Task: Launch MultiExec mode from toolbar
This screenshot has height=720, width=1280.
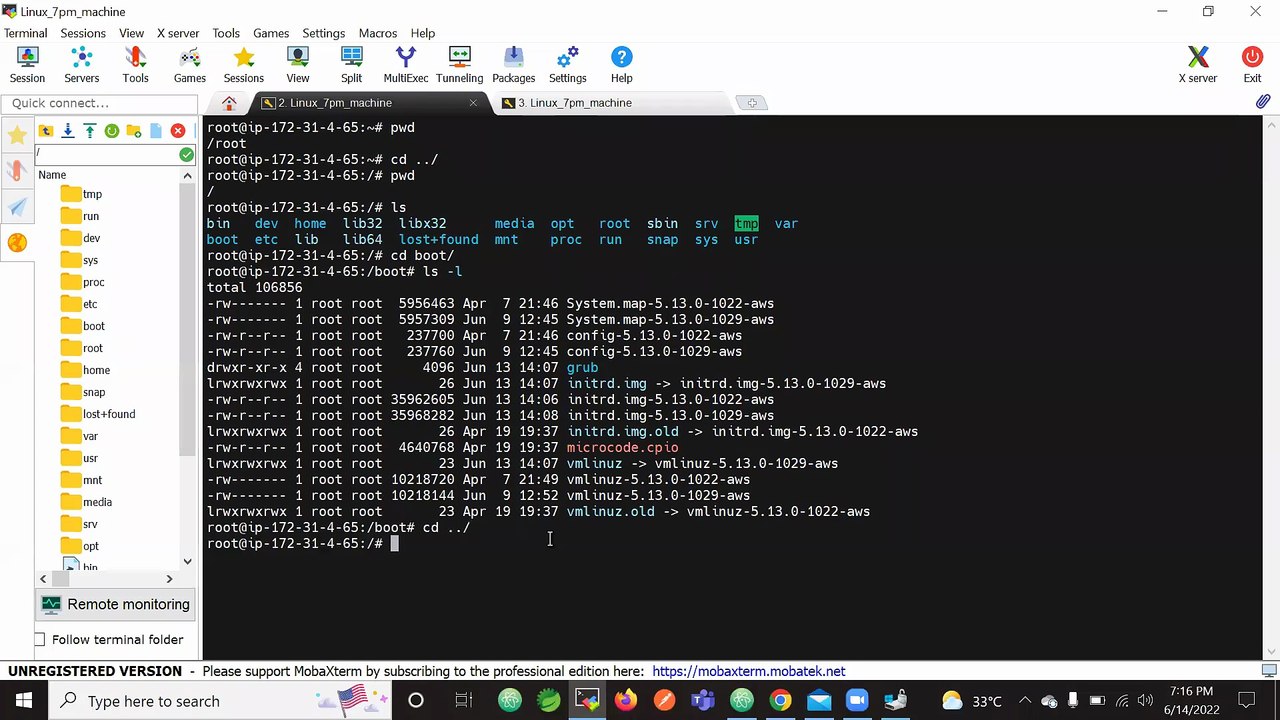Action: click(x=406, y=65)
